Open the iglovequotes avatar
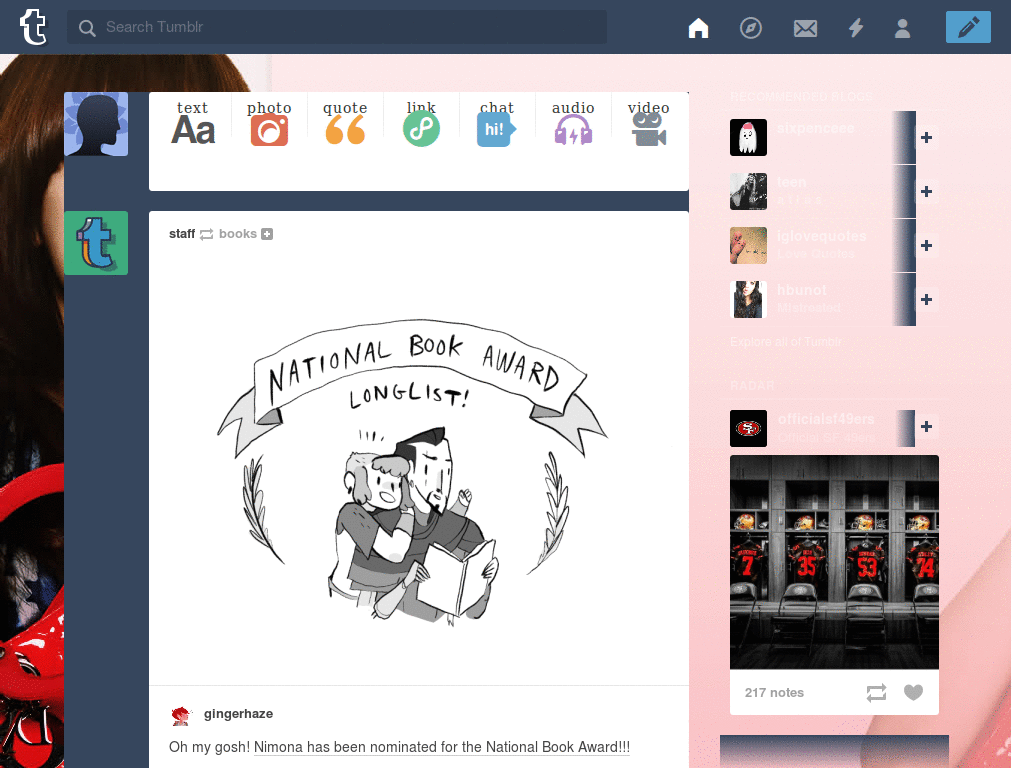The width and height of the screenshot is (1024, 768). [x=748, y=246]
